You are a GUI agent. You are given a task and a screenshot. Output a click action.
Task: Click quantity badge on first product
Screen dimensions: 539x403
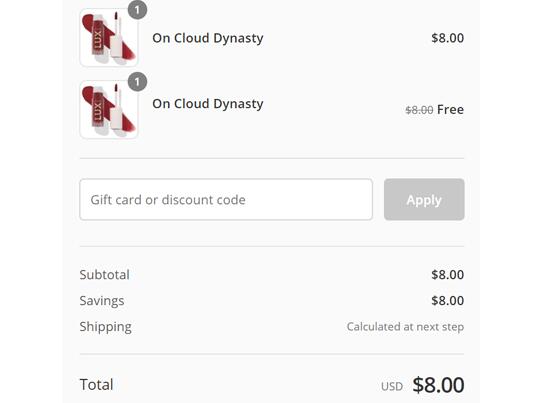(x=138, y=10)
